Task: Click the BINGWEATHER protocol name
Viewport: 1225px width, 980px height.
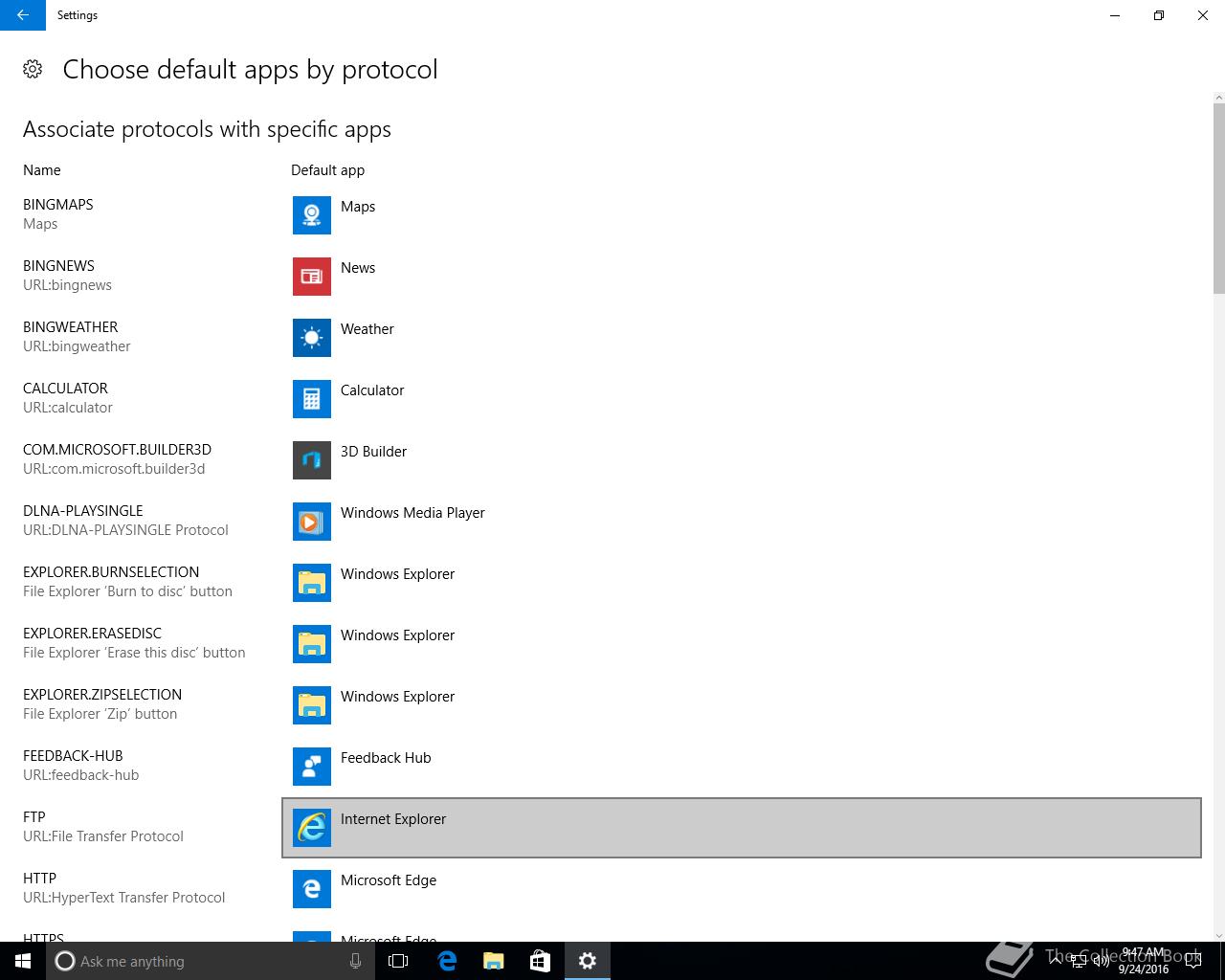Action: coord(71,327)
